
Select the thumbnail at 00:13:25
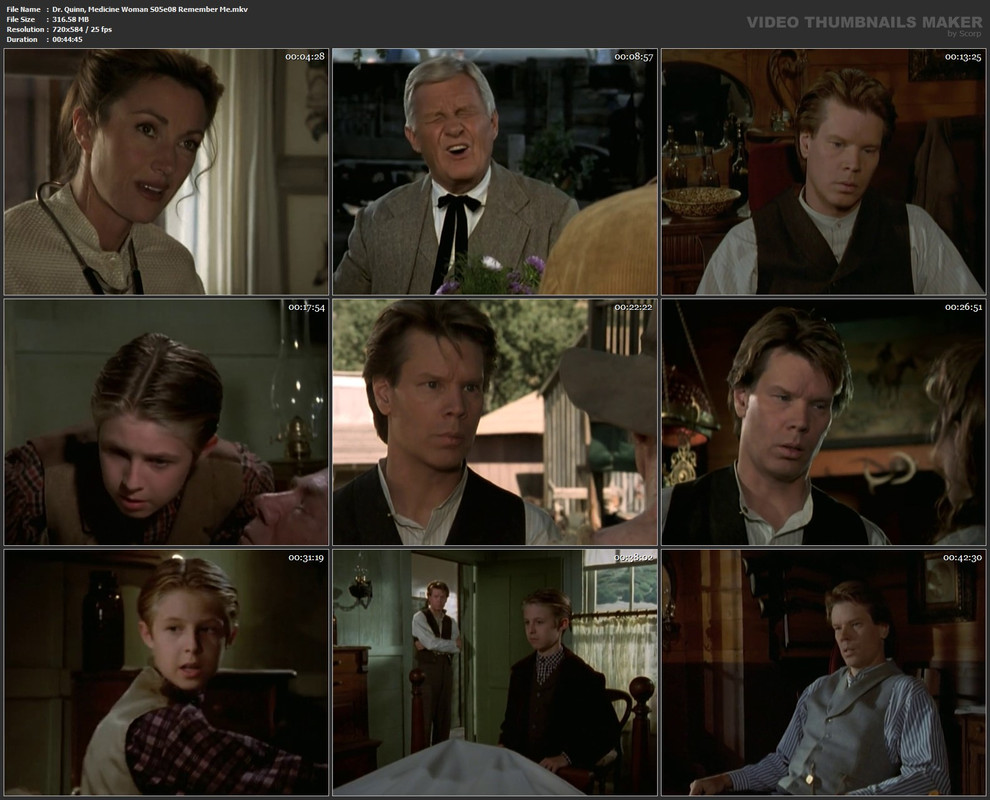823,172
